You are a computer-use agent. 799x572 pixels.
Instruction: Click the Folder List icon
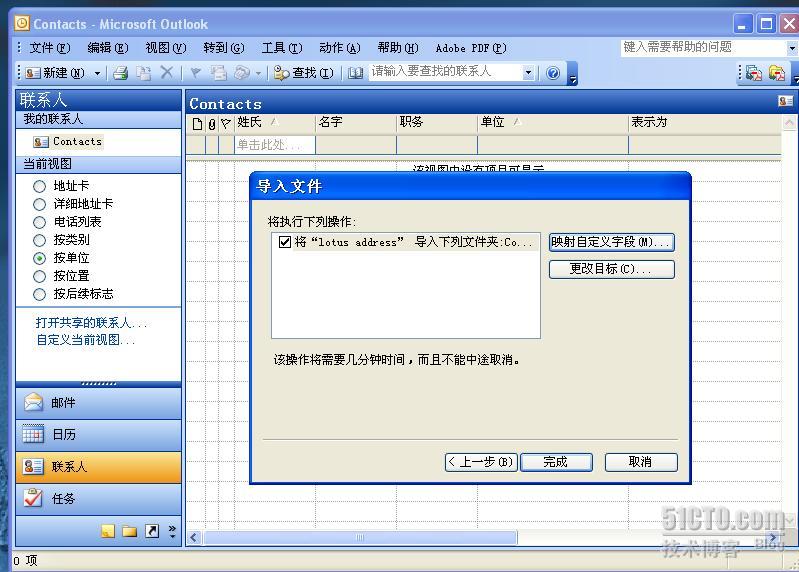coord(129,532)
